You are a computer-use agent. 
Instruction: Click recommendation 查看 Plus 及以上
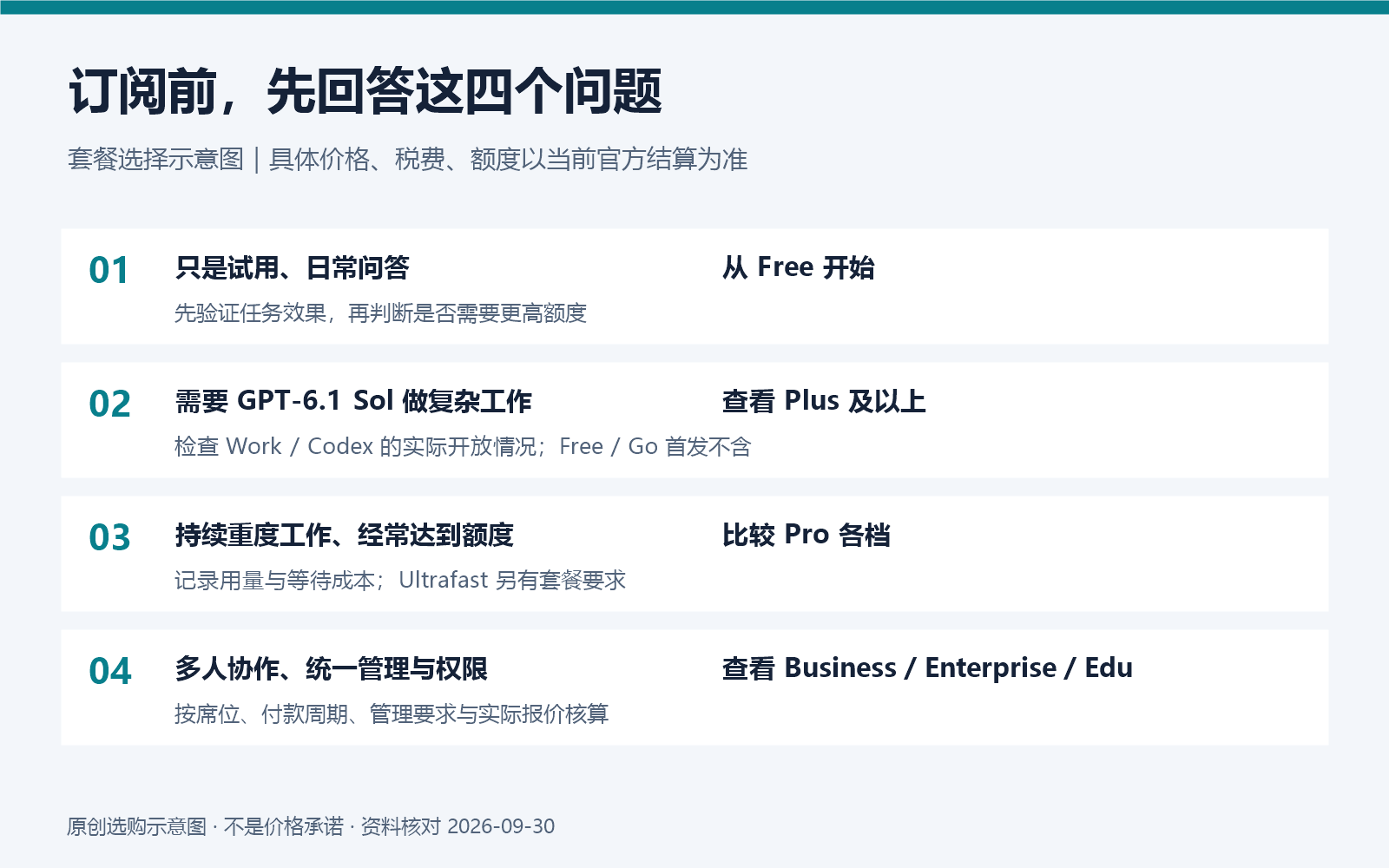click(824, 401)
